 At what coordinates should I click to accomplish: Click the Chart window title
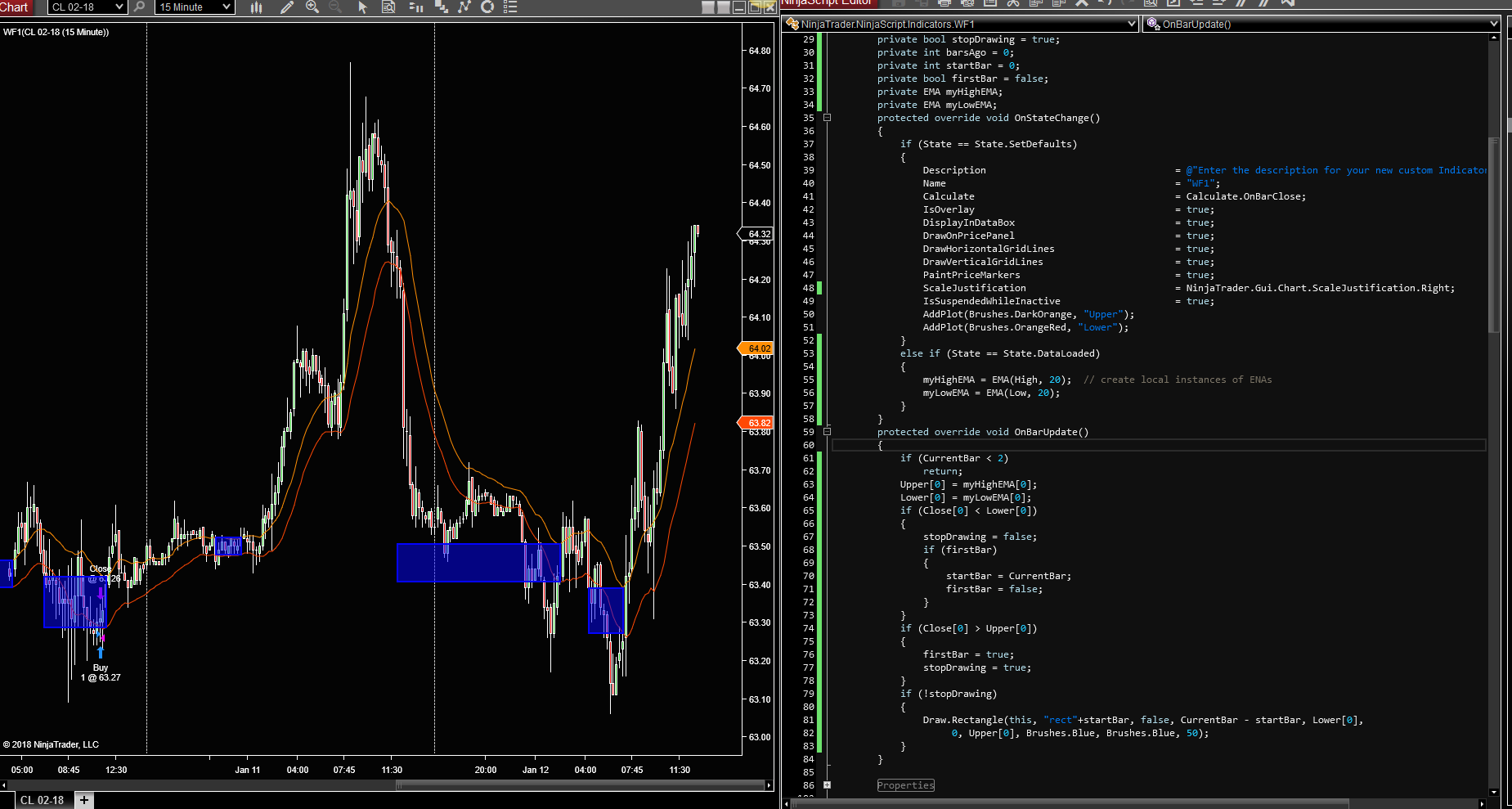pyautogui.click(x=15, y=7)
